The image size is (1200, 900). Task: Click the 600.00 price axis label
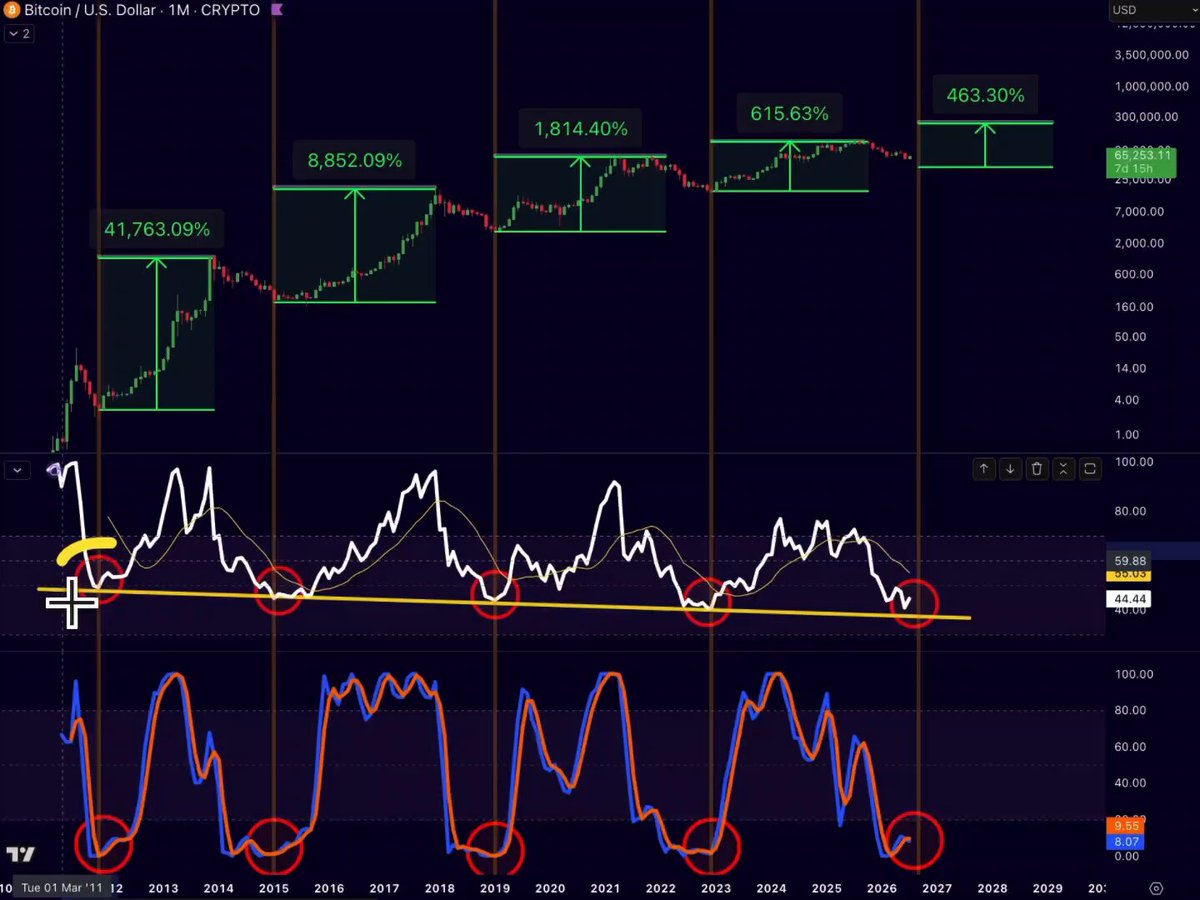click(x=1133, y=274)
